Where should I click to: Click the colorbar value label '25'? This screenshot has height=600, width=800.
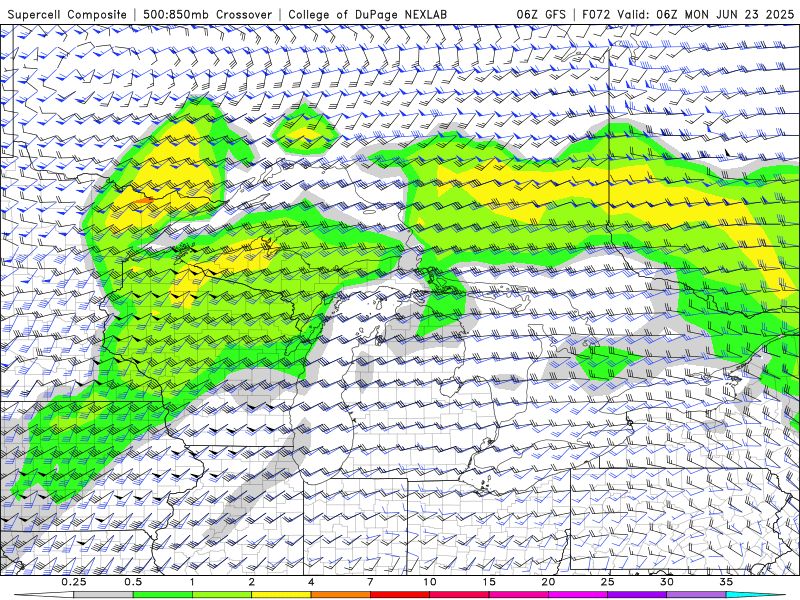[607, 582]
